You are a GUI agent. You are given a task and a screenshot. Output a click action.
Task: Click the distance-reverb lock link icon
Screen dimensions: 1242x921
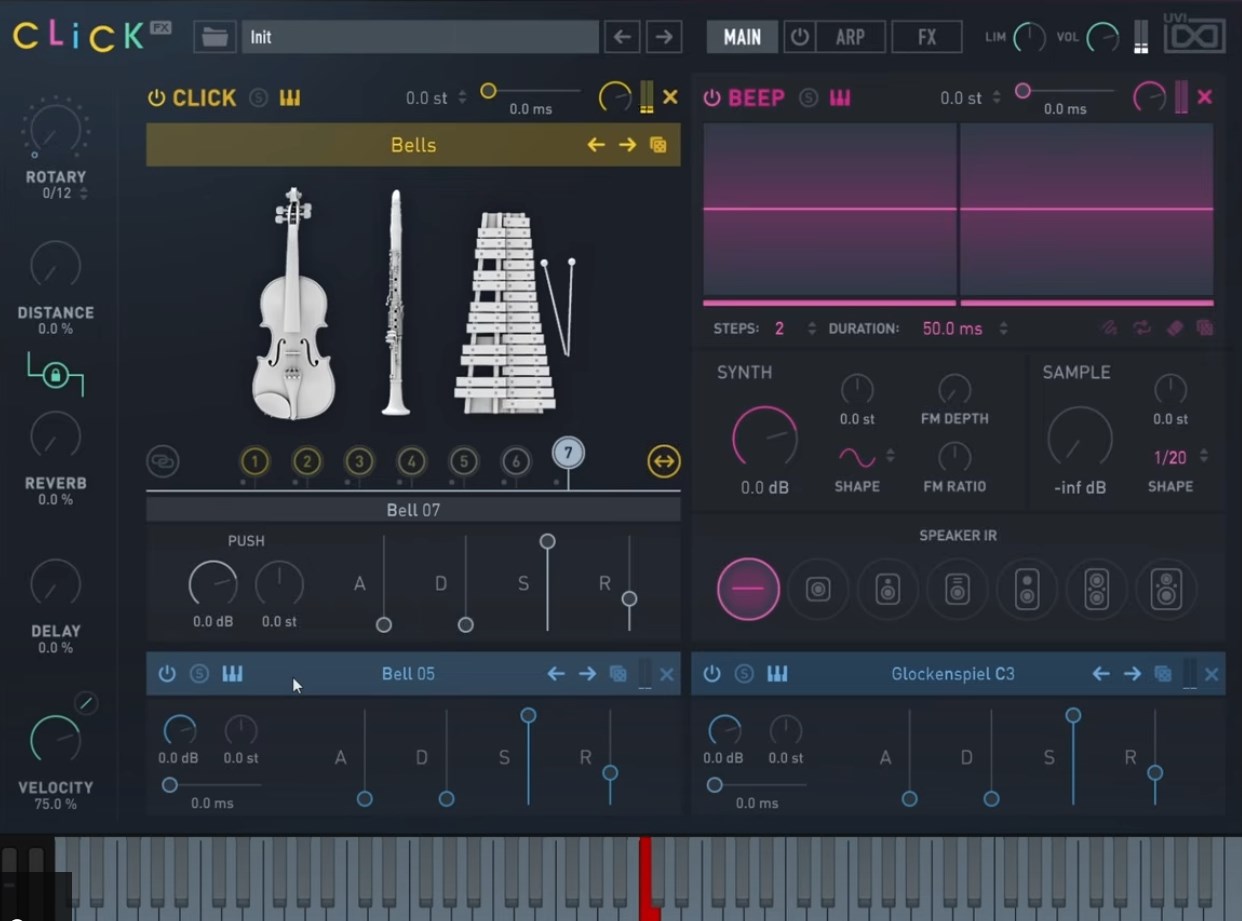[x=55, y=376]
